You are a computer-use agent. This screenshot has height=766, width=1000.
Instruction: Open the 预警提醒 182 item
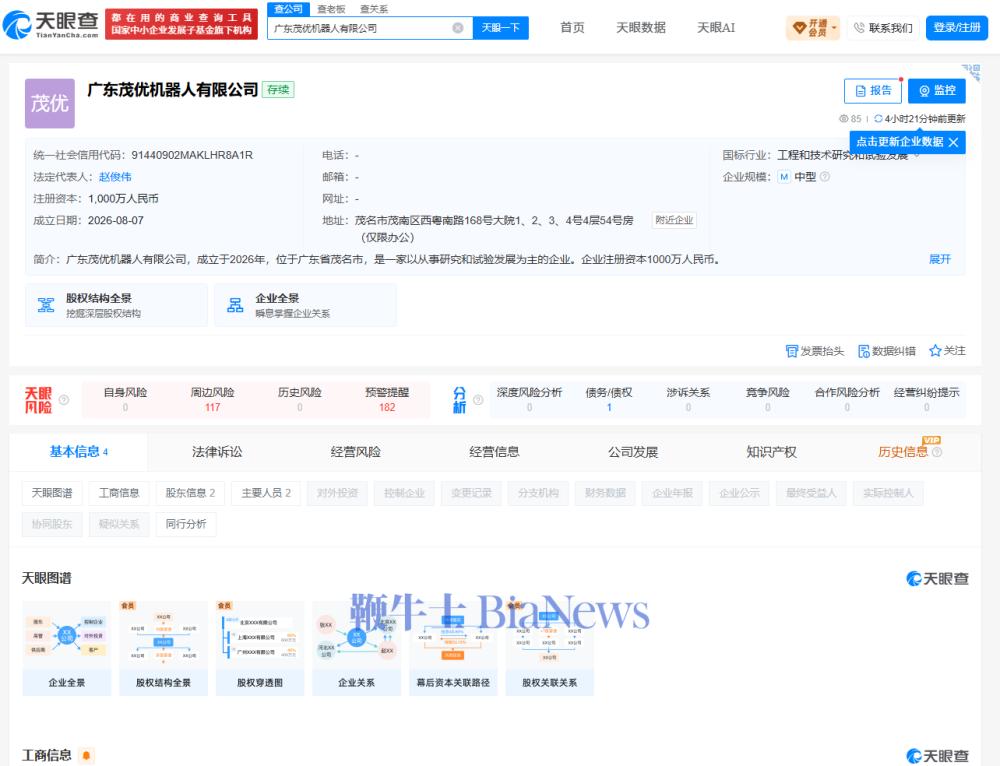point(387,399)
